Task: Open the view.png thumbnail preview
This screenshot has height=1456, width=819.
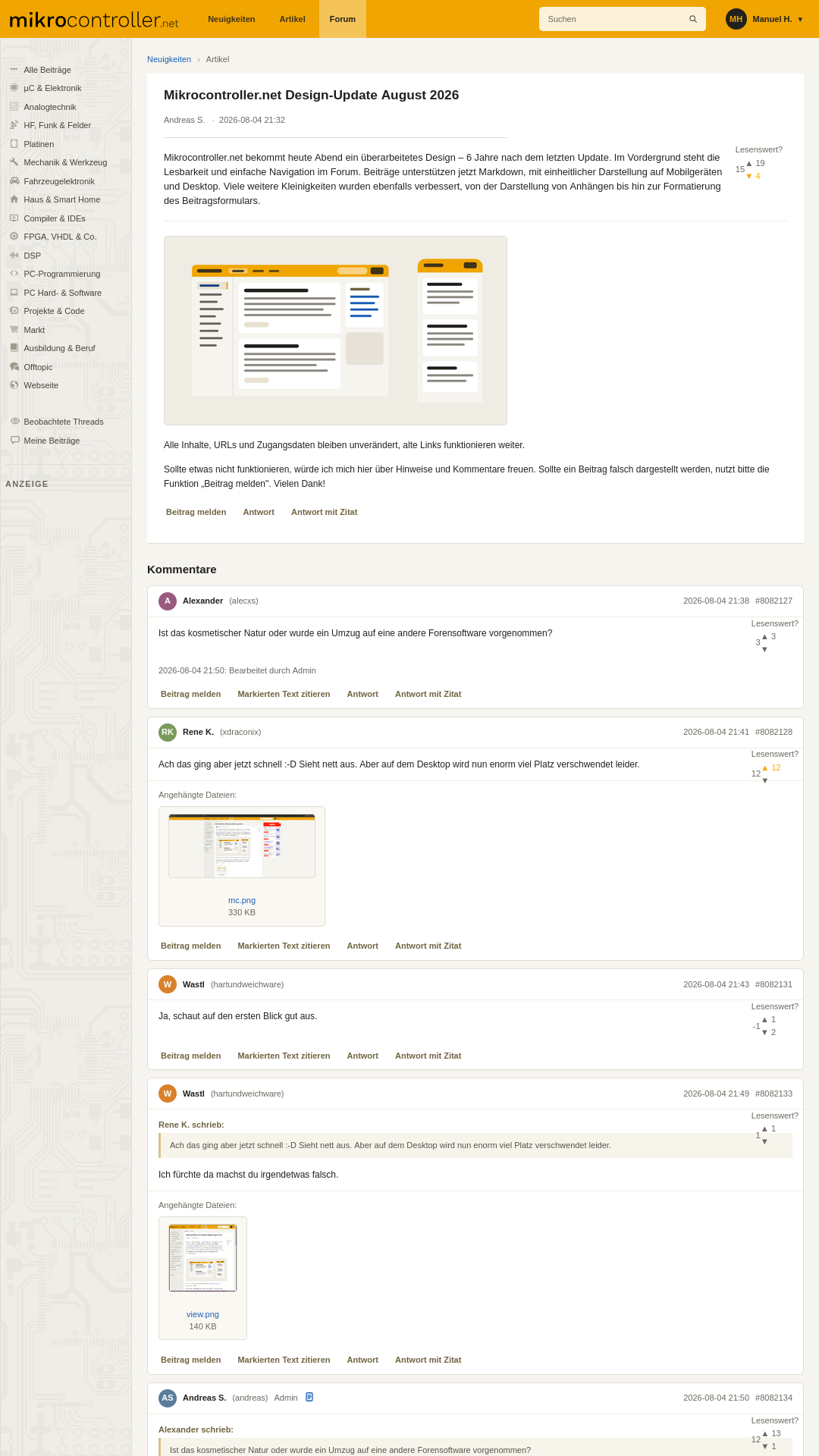Action: pyautogui.click(x=202, y=1258)
